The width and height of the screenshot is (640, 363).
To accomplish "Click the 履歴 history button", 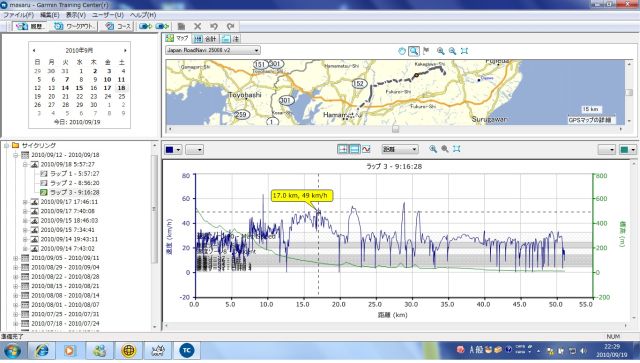I will [x=29, y=26].
